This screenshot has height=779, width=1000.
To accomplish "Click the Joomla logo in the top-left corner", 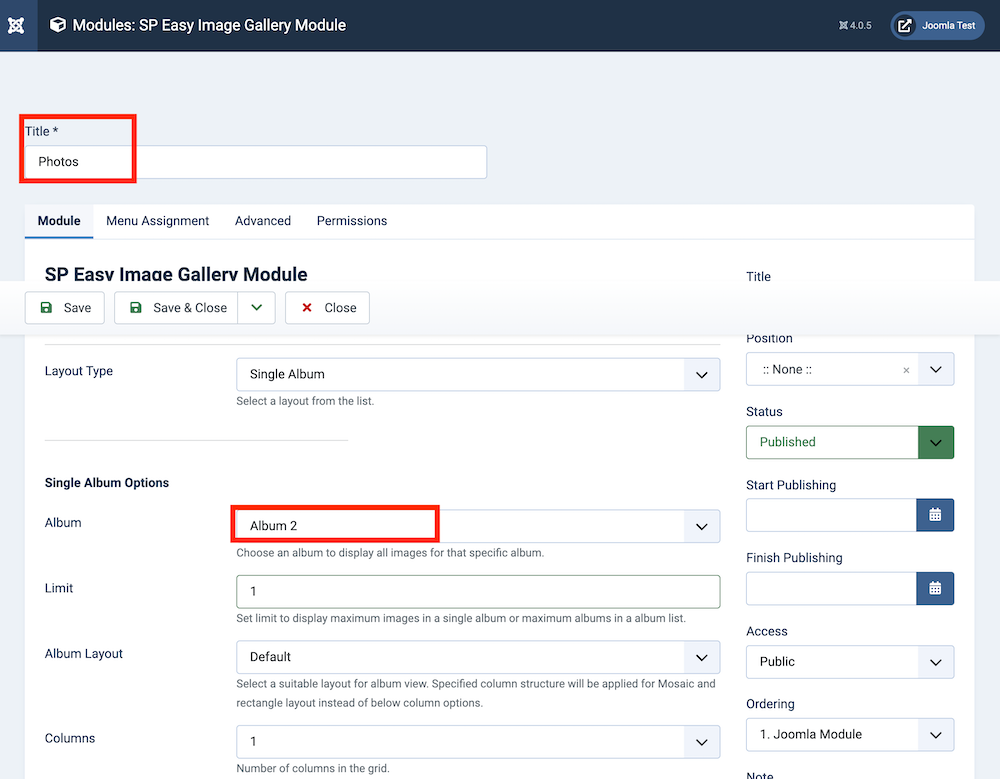I will click(16, 25).
